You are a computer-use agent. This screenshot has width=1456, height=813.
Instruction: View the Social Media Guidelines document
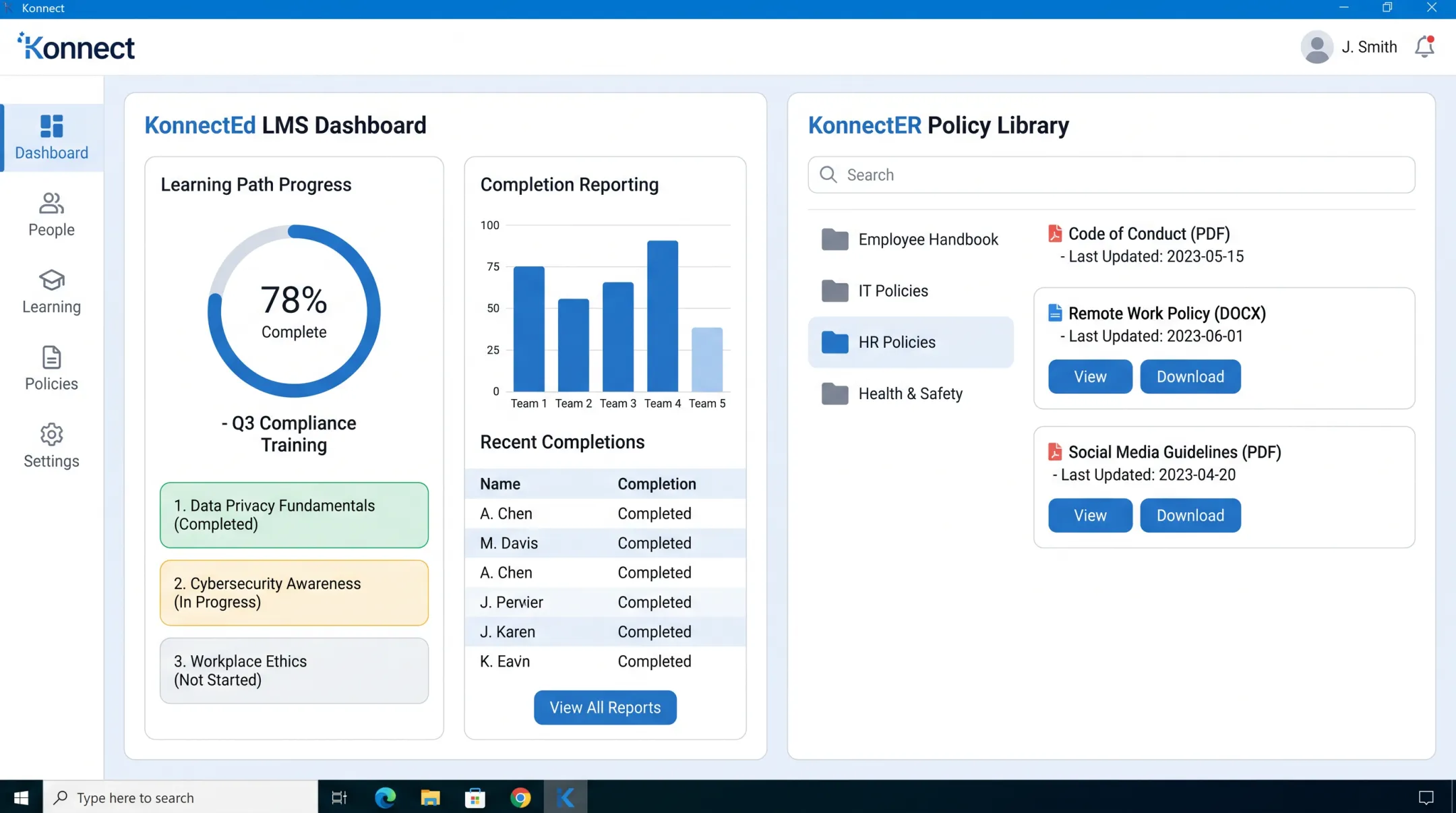click(1090, 515)
